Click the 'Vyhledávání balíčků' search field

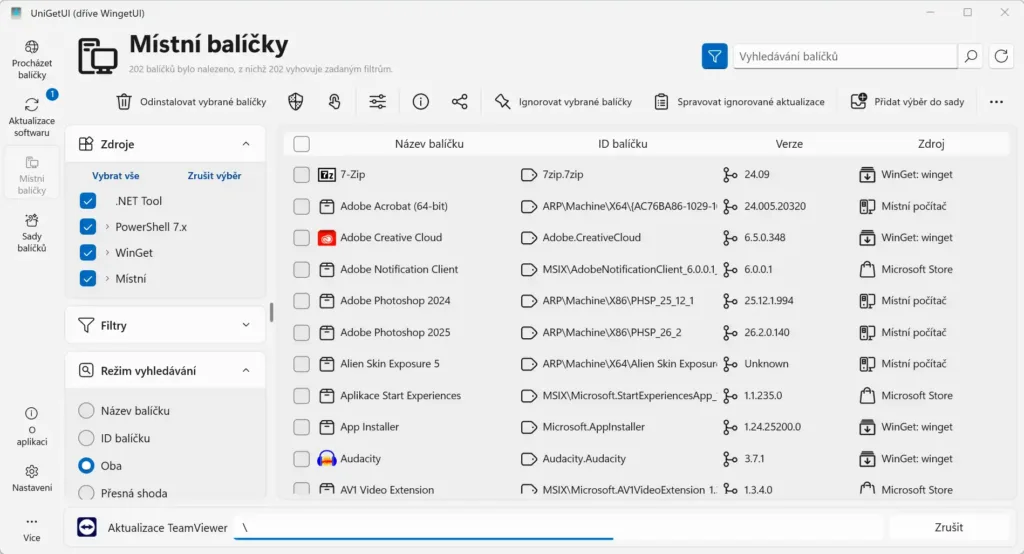(844, 57)
